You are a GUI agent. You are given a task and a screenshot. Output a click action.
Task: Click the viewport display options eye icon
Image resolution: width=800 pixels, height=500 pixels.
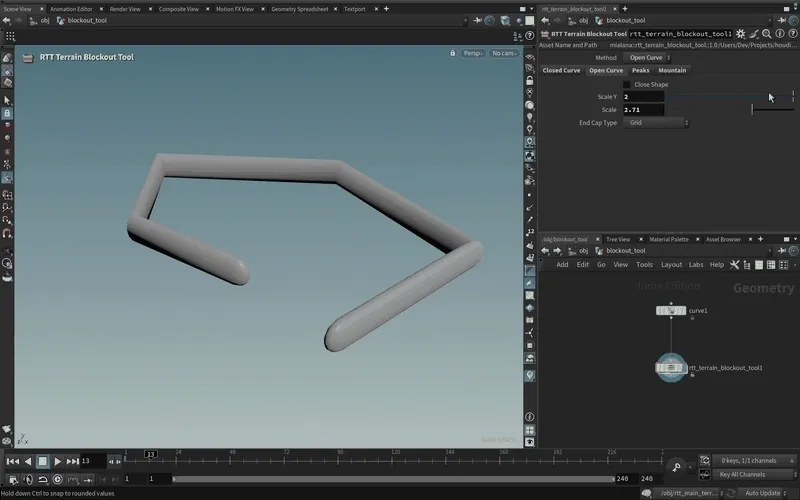pos(530,442)
